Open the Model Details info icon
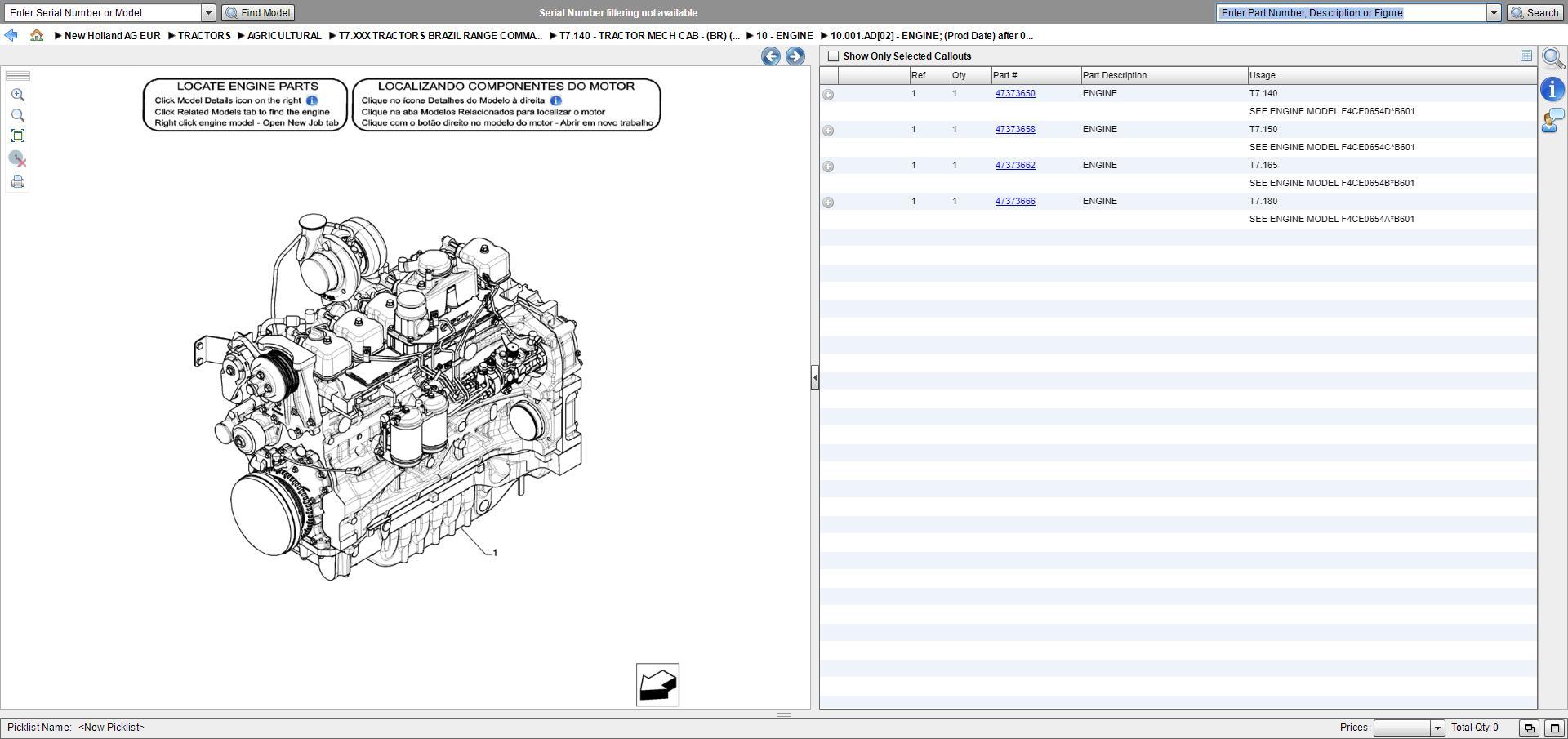 (x=1552, y=89)
